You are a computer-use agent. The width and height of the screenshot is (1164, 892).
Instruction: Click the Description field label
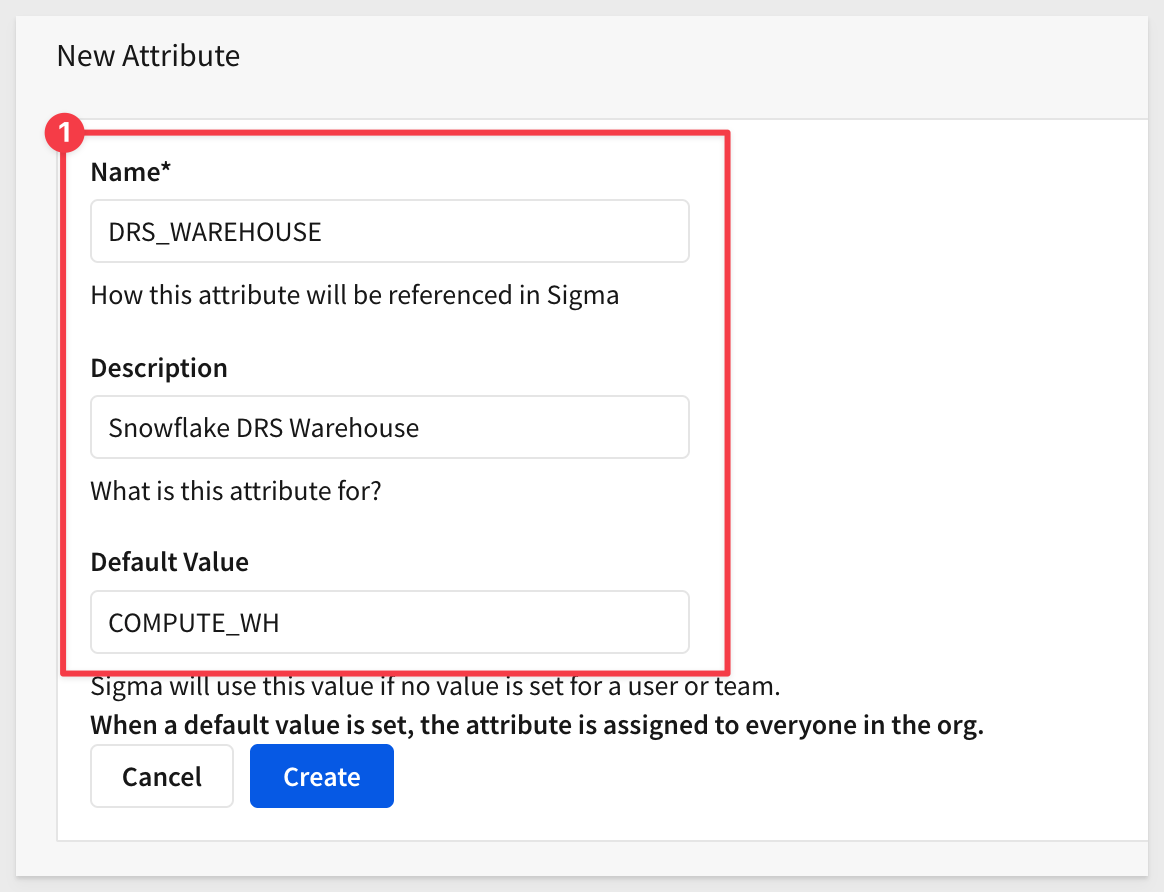pyautogui.click(x=159, y=369)
